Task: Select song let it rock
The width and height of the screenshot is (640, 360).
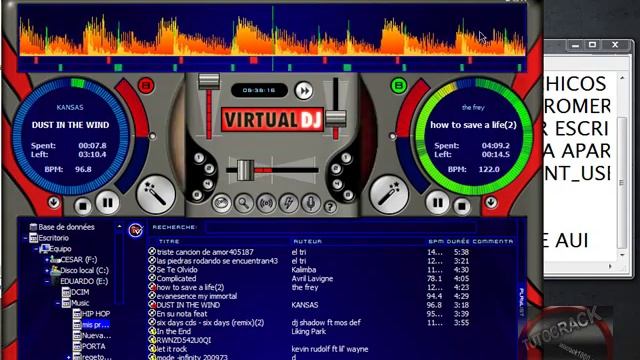Action: 171,349
